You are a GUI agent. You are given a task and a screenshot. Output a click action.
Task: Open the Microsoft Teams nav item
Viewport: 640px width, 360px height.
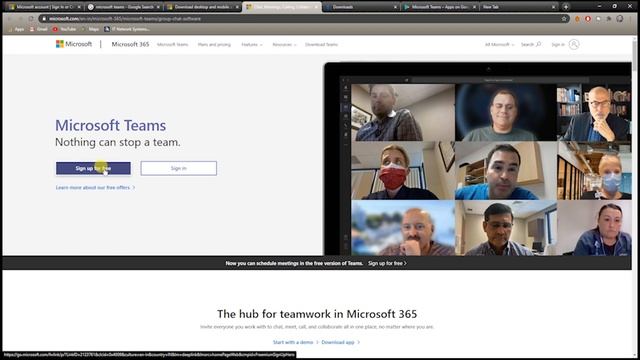click(x=172, y=44)
